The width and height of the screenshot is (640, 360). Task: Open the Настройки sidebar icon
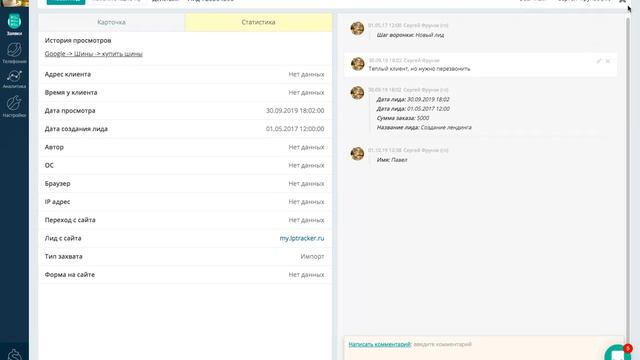(x=14, y=107)
